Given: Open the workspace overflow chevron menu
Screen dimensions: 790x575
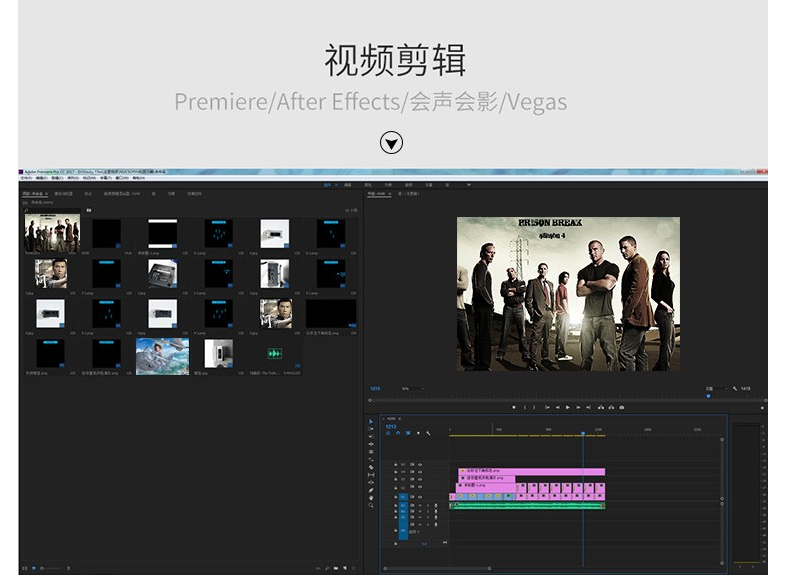Looking at the screenshot, I should click(x=469, y=185).
